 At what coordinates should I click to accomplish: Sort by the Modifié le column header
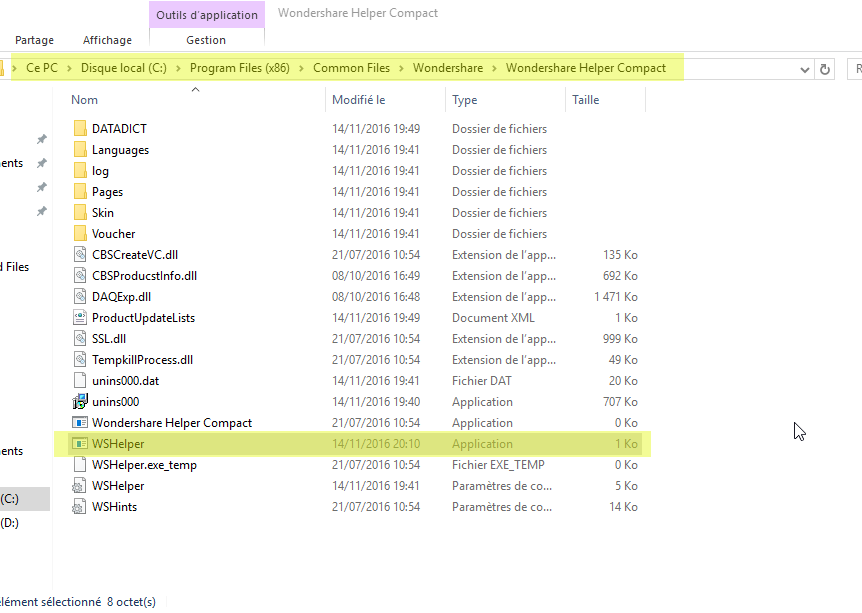[358, 100]
